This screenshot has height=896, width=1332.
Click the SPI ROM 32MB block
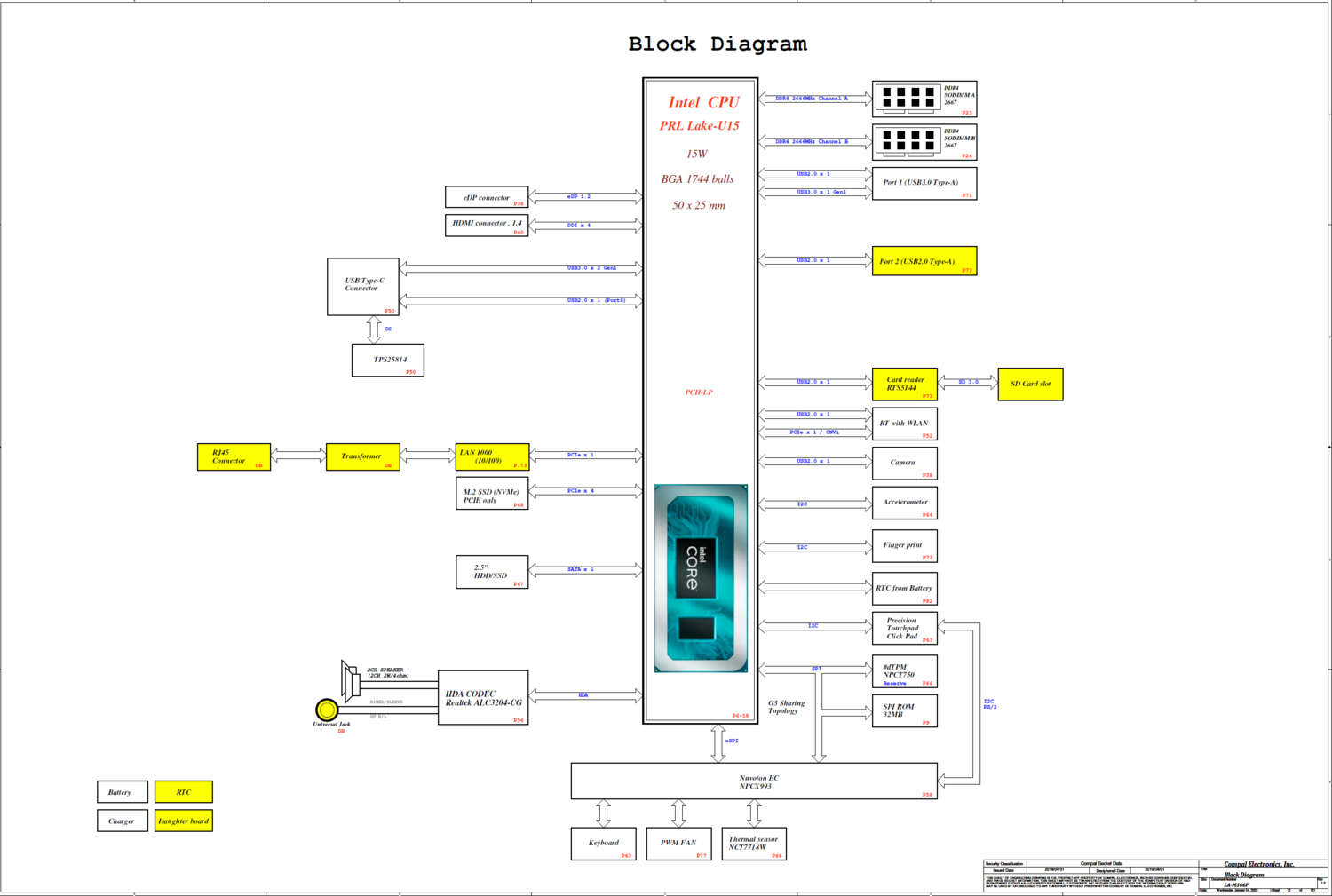pyautogui.click(x=905, y=710)
